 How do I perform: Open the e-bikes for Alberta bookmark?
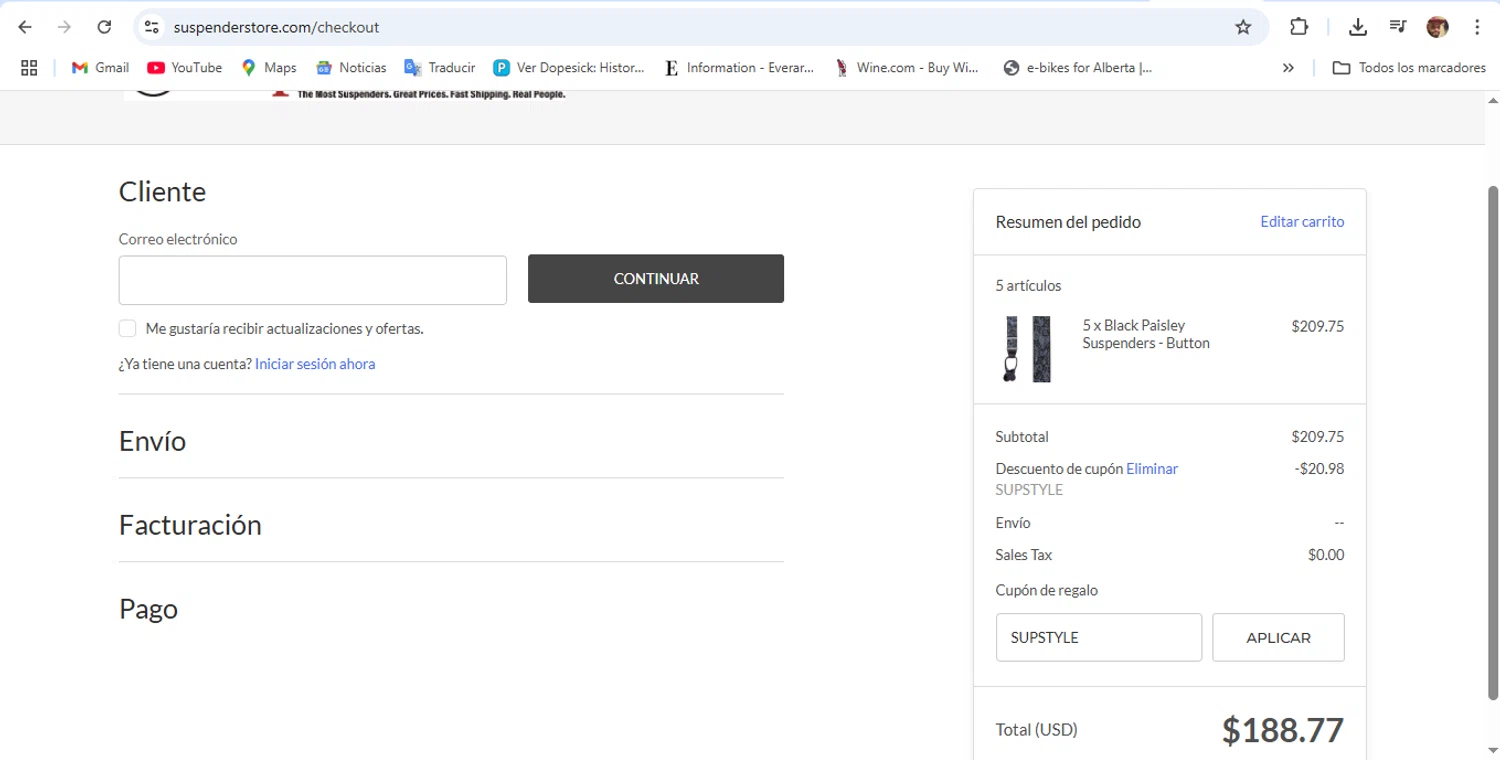pos(1078,68)
